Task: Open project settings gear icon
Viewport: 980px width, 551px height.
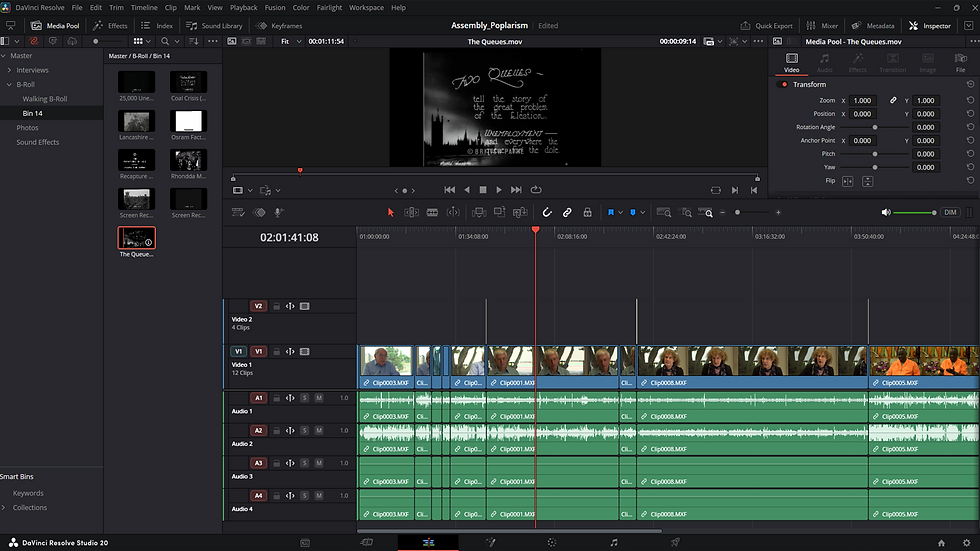Action: tap(966, 542)
